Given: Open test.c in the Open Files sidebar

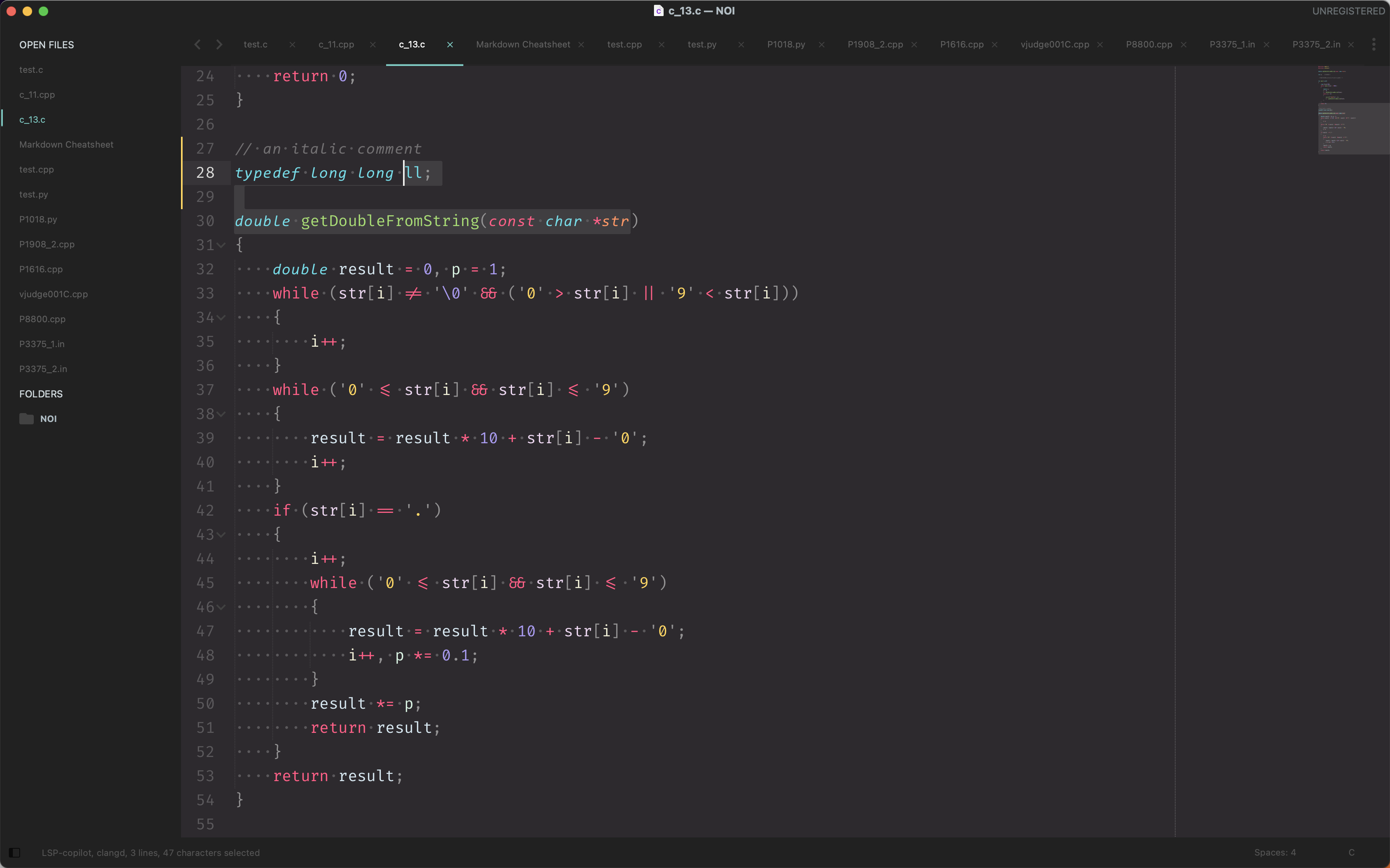Looking at the screenshot, I should pyautogui.click(x=31, y=70).
